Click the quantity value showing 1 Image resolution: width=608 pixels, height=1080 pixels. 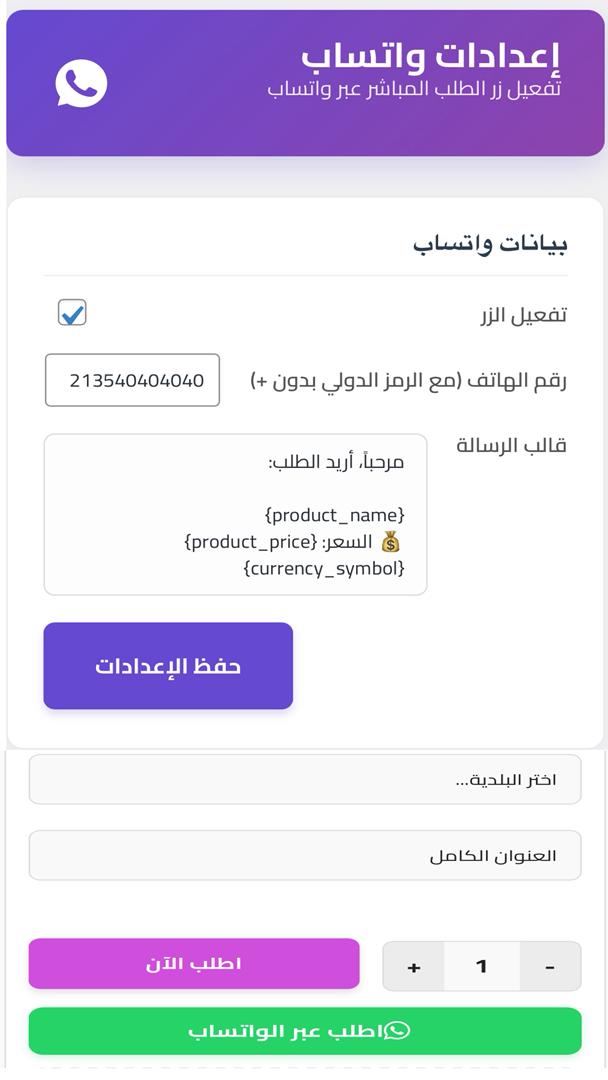click(x=481, y=966)
